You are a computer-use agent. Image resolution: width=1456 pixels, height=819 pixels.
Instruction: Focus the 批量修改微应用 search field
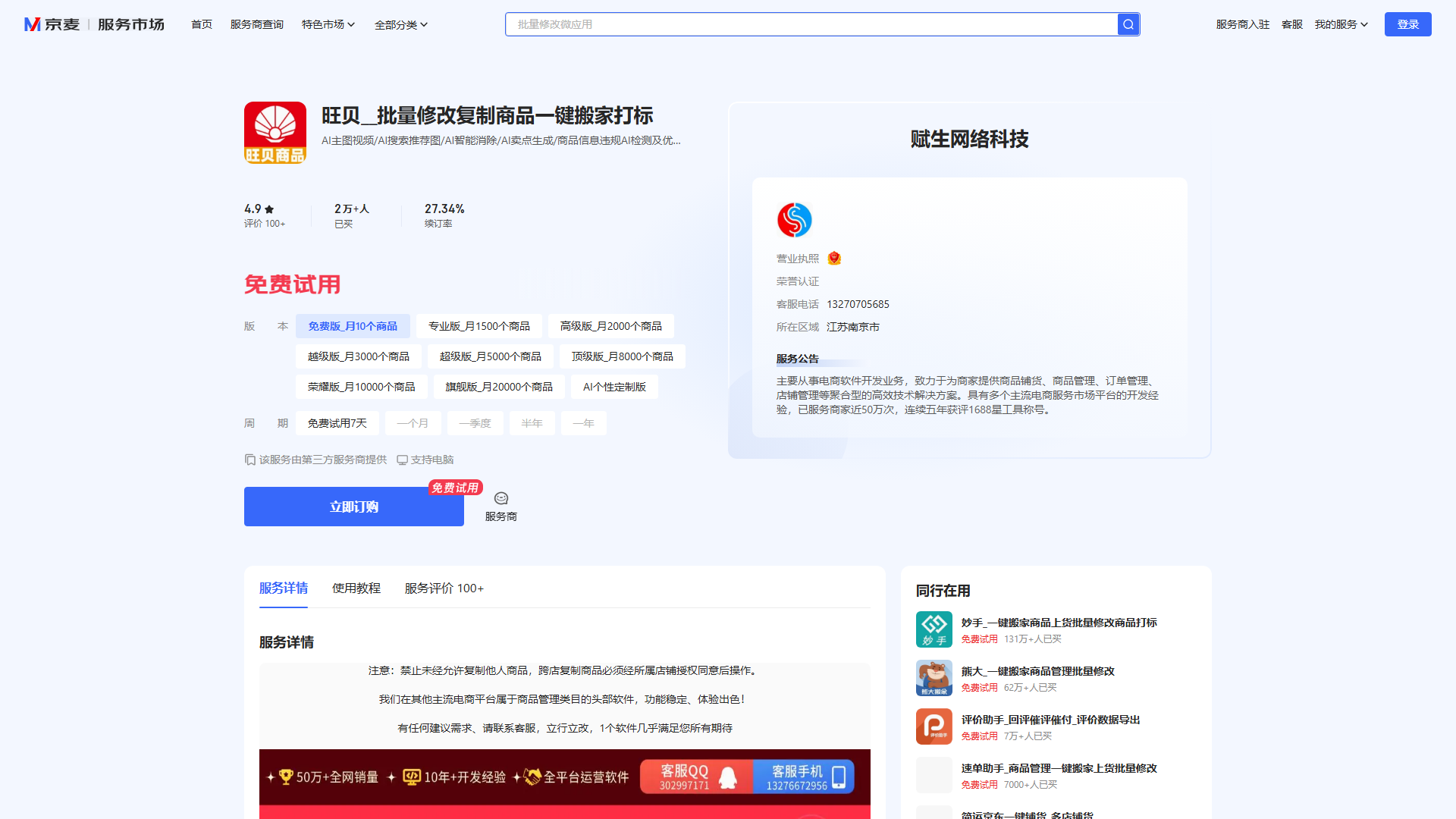[x=811, y=24]
